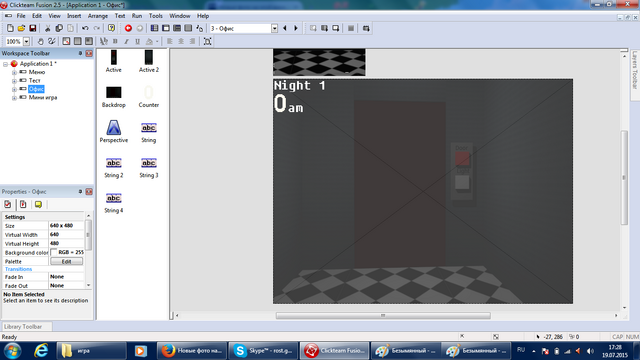Open the frame selector dropdown

click(274, 28)
